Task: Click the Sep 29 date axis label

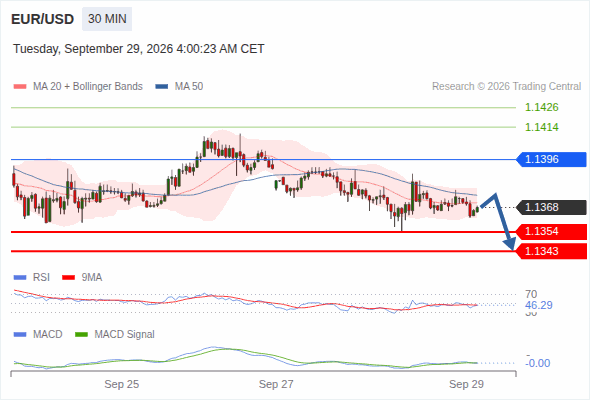Action: tap(466, 384)
